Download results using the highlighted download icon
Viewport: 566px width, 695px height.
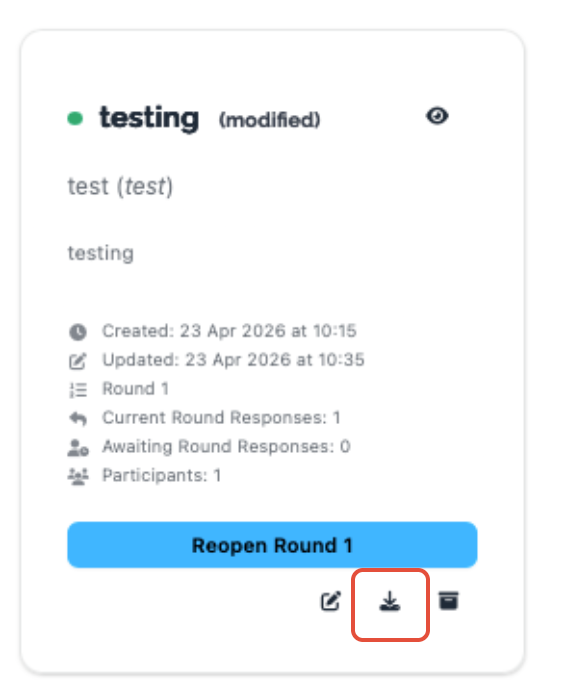pos(390,601)
